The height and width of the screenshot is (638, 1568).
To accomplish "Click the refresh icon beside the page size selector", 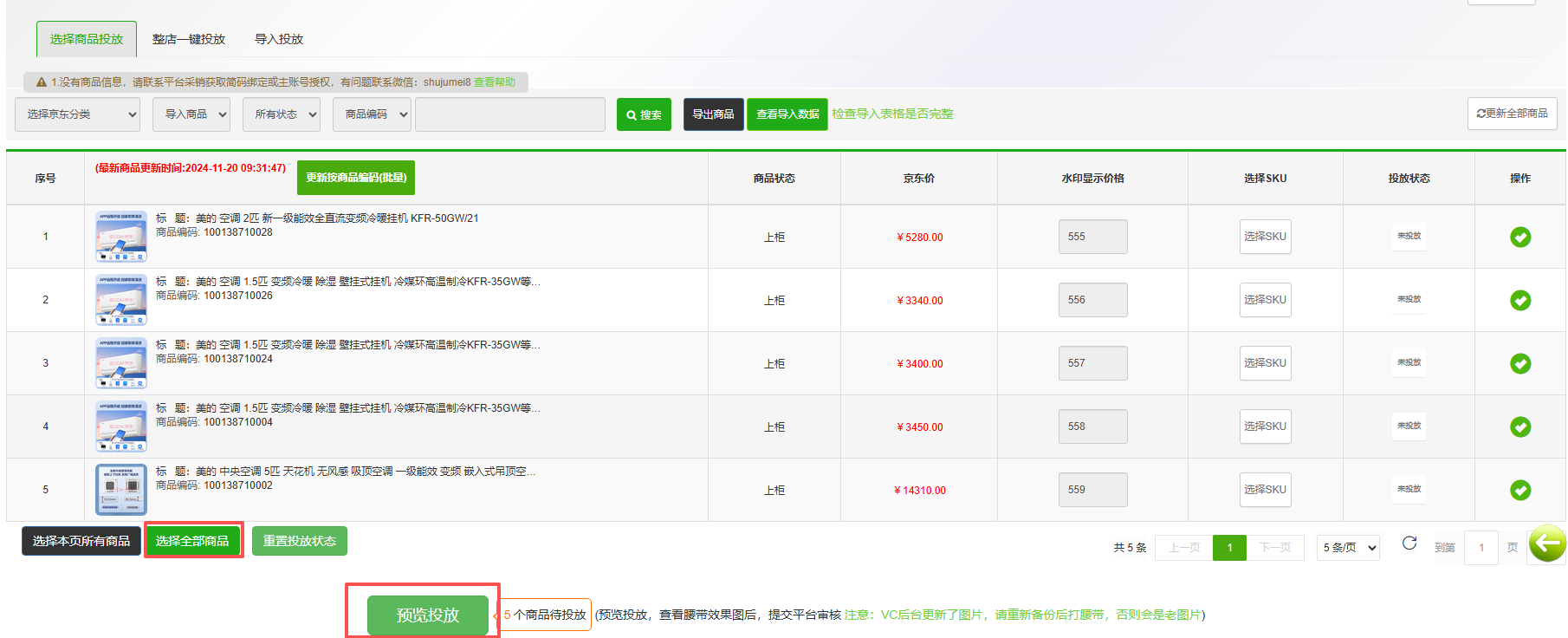I will click(1409, 544).
